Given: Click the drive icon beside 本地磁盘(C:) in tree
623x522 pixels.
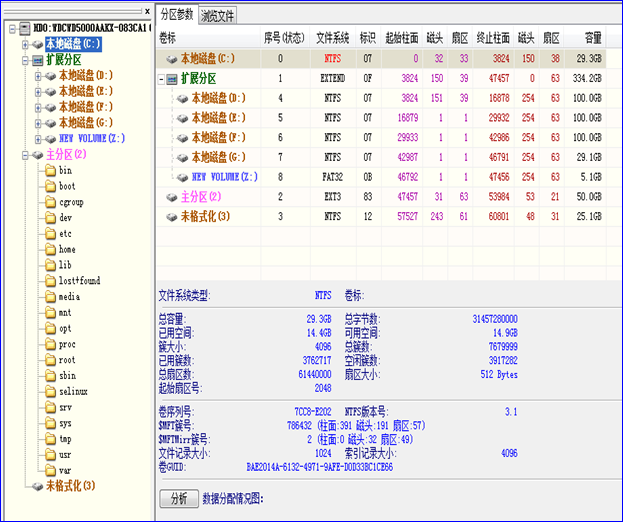Looking at the screenshot, I should [x=38, y=44].
